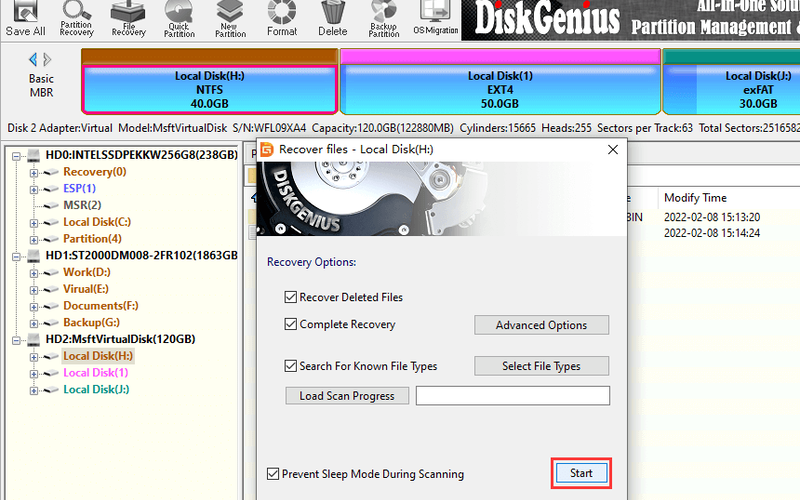Expand the Work(D:) partition node
Screen dimensions: 800x500
(x=34, y=272)
